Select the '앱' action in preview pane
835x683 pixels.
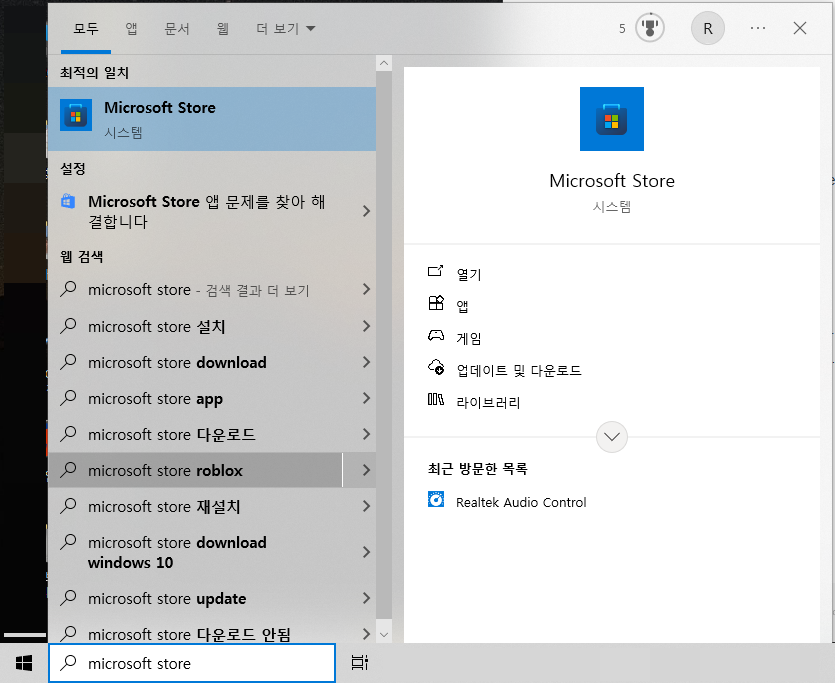click(462, 306)
